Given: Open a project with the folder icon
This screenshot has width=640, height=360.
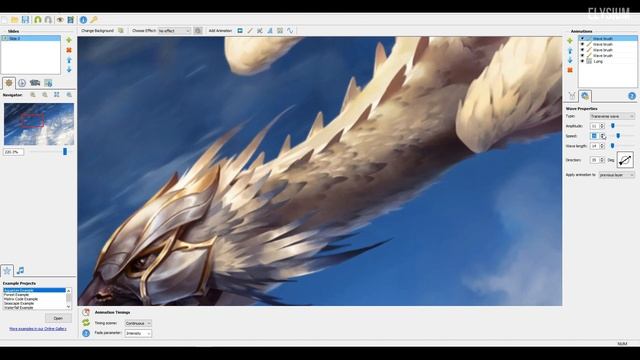Looking at the screenshot, I should tap(15, 20).
